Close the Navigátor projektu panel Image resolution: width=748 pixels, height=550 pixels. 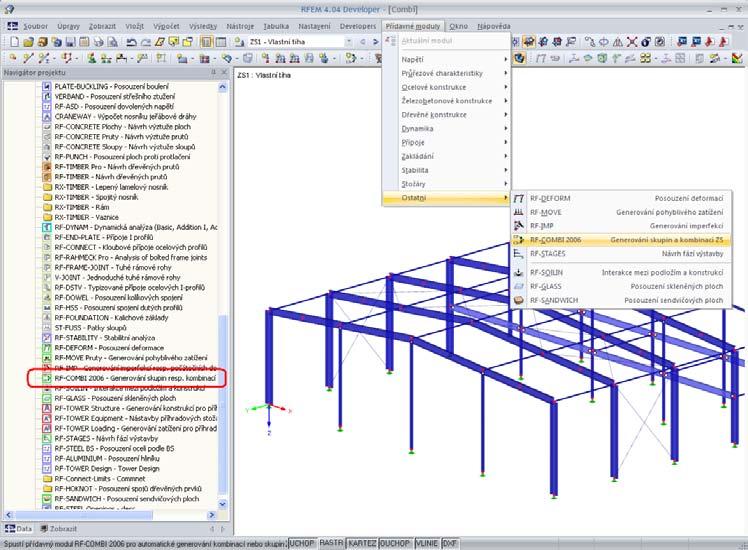pos(224,73)
